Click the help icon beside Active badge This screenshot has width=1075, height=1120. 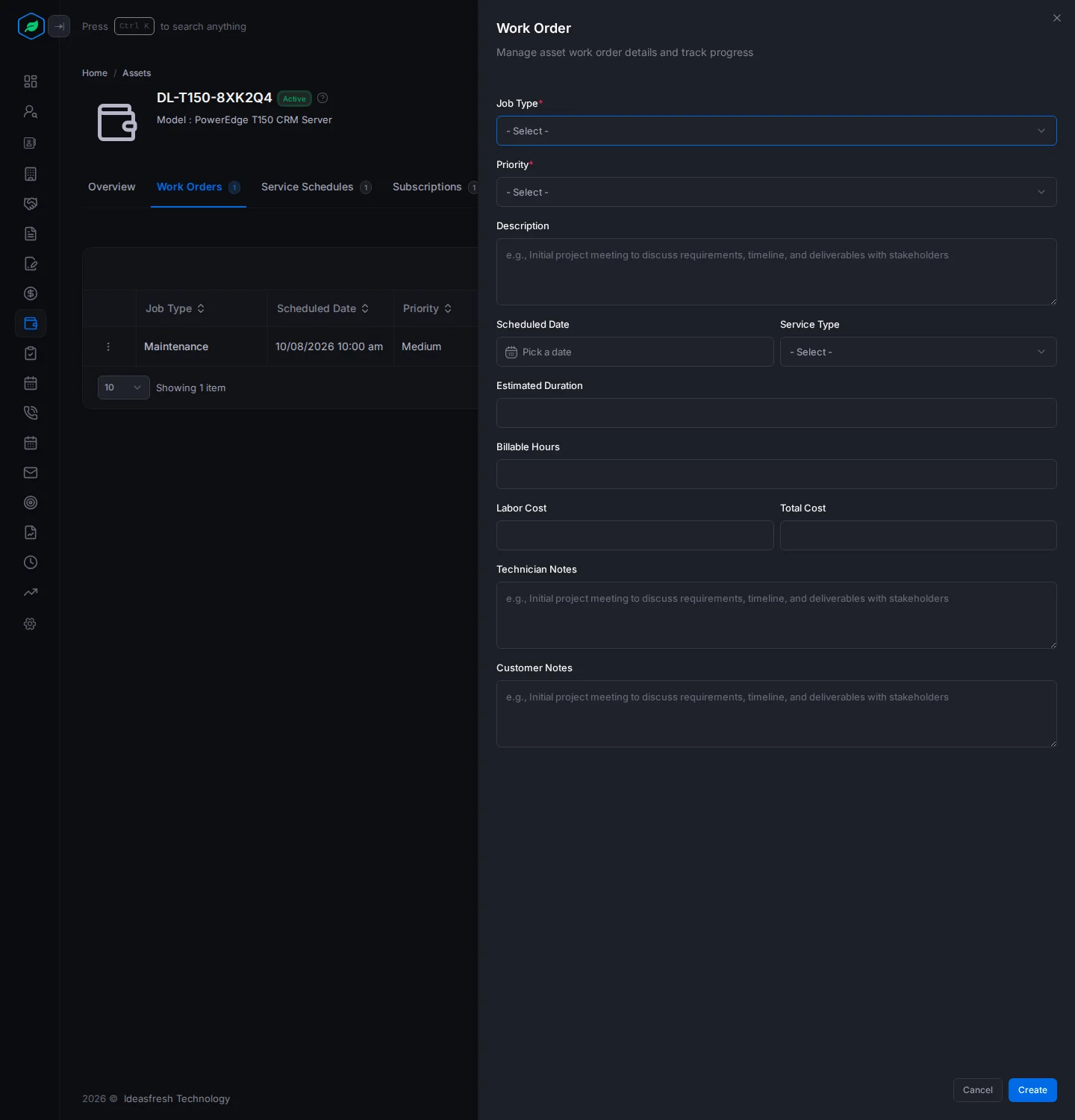322,98
